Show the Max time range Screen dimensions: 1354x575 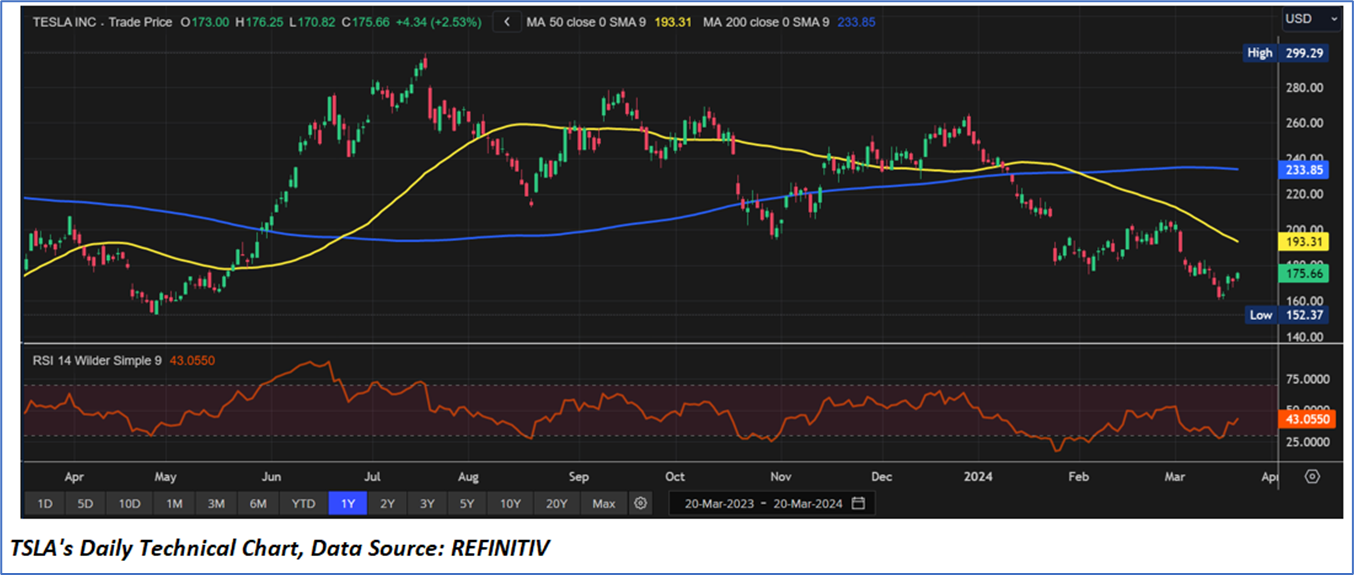tap(603, 503)
